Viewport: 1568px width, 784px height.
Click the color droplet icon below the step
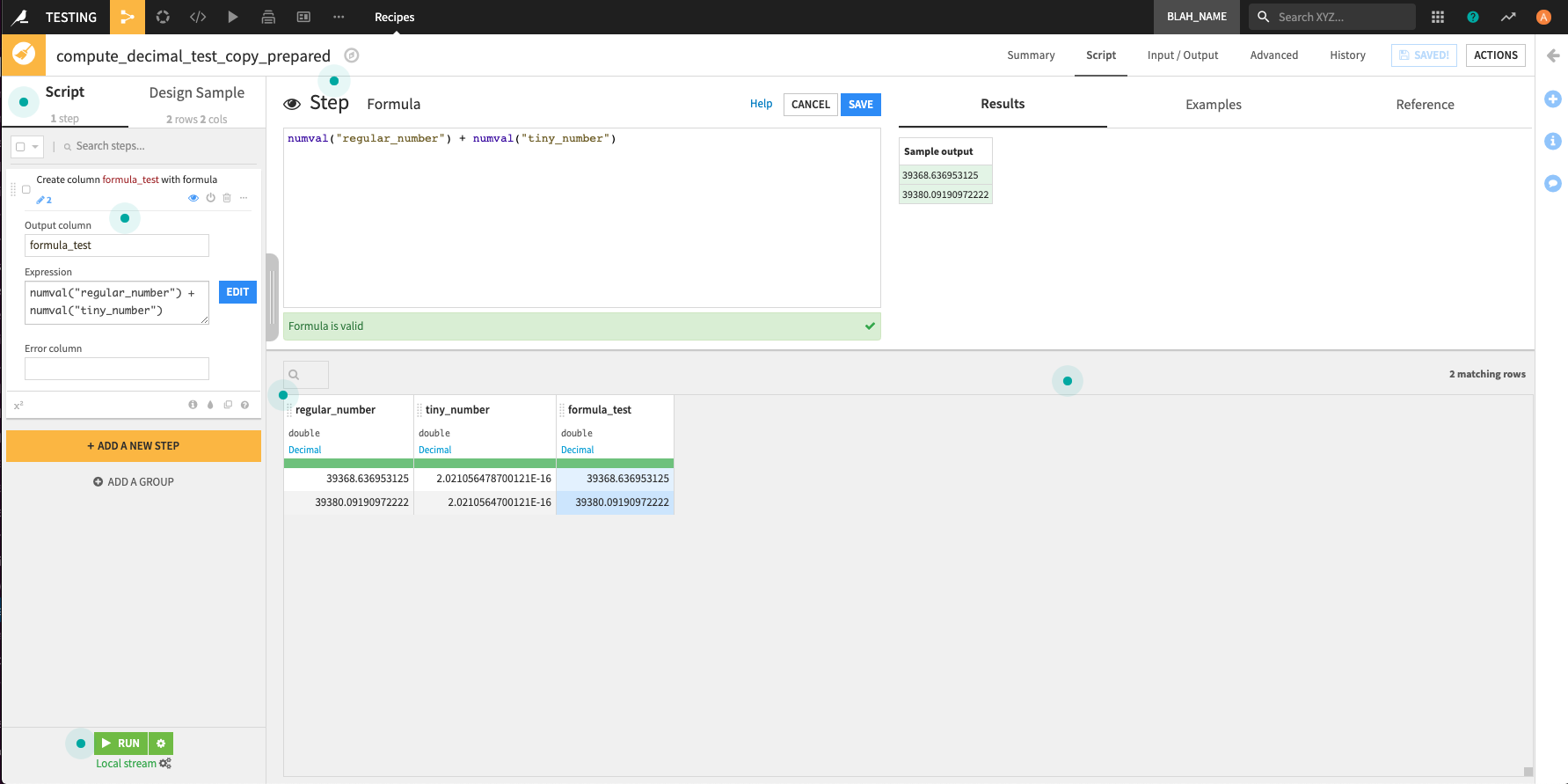click(210, 405)
